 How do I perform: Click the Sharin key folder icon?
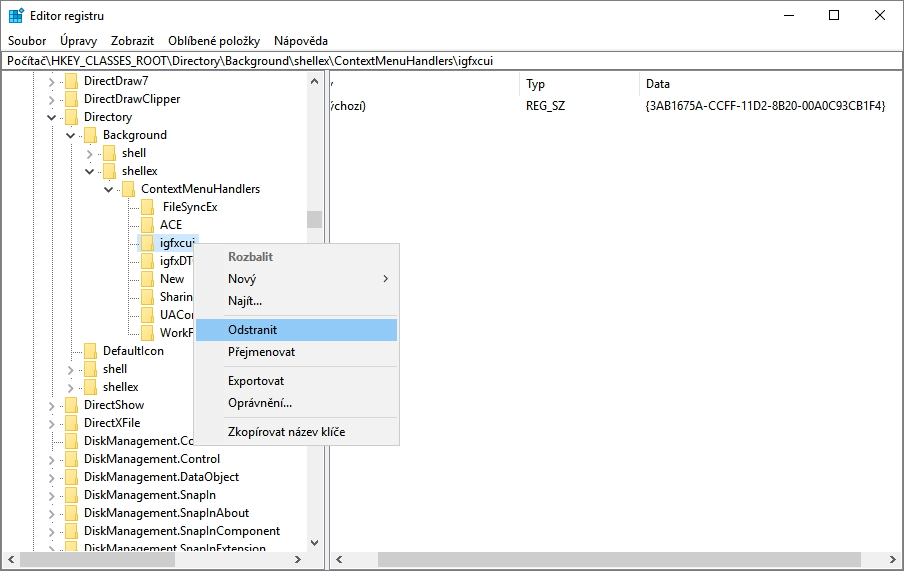[148, 297]
